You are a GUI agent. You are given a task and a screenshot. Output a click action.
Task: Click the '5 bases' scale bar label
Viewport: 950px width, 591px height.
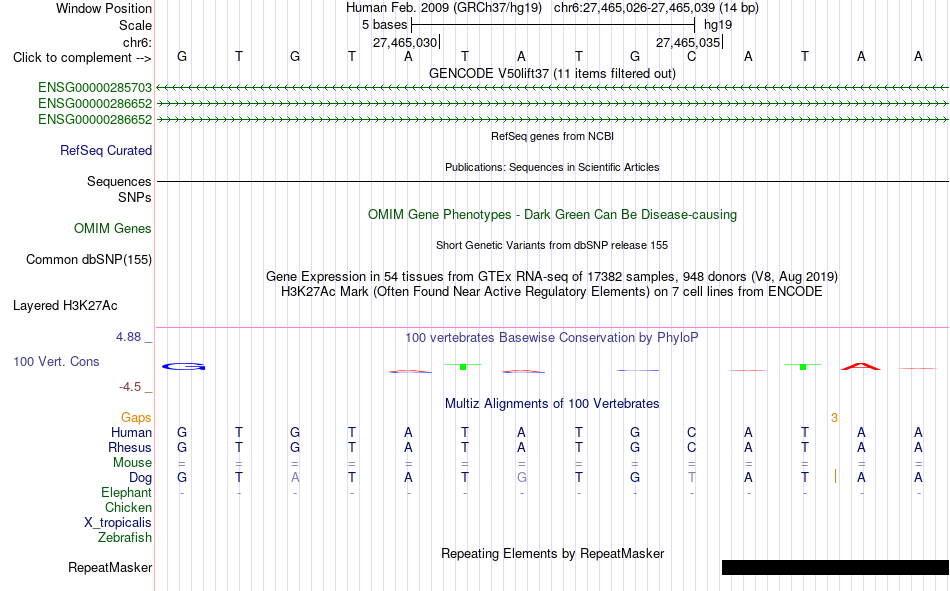click(x=385, y=25)
